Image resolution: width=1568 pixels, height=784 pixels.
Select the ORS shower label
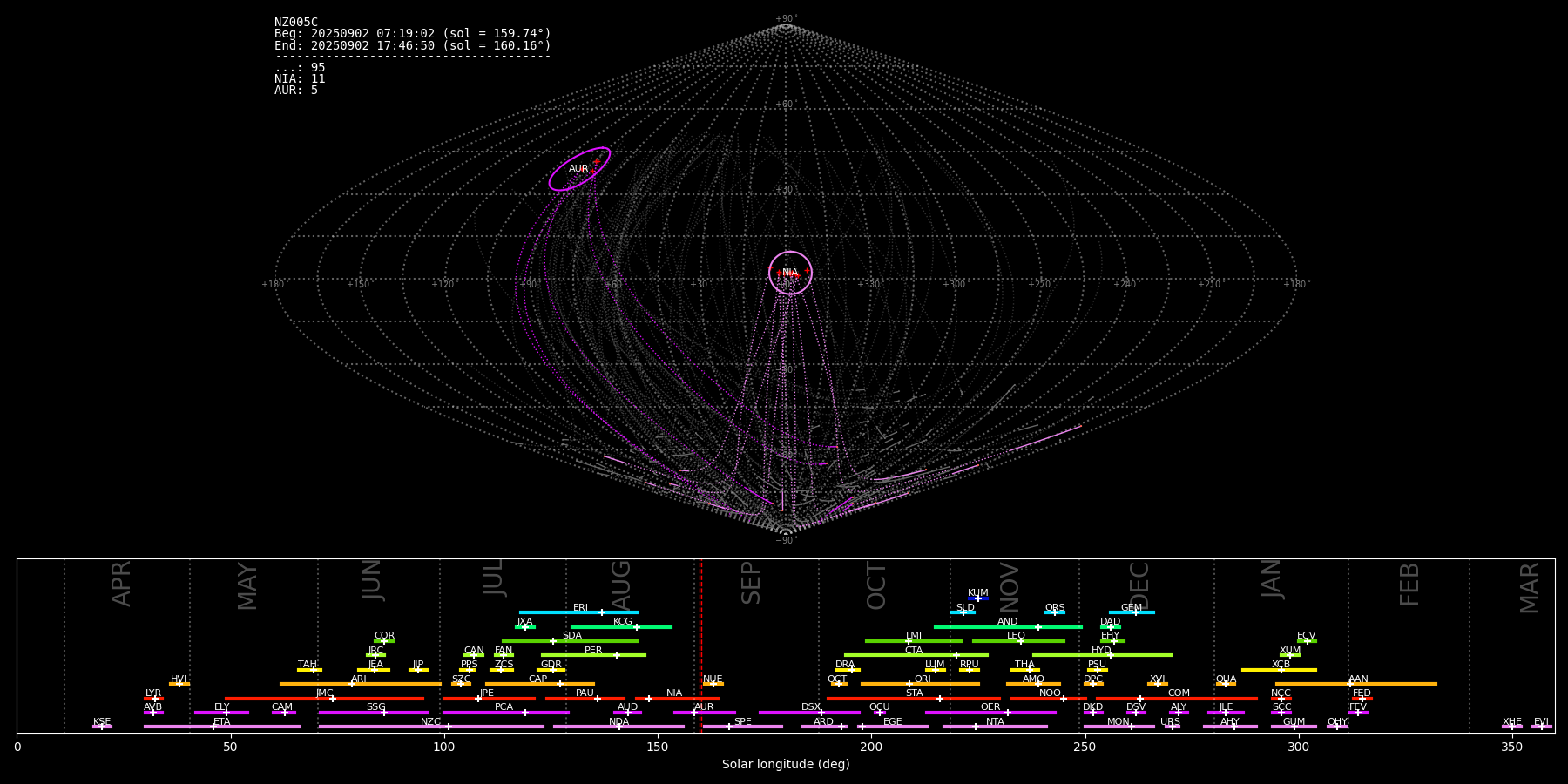1055,608
